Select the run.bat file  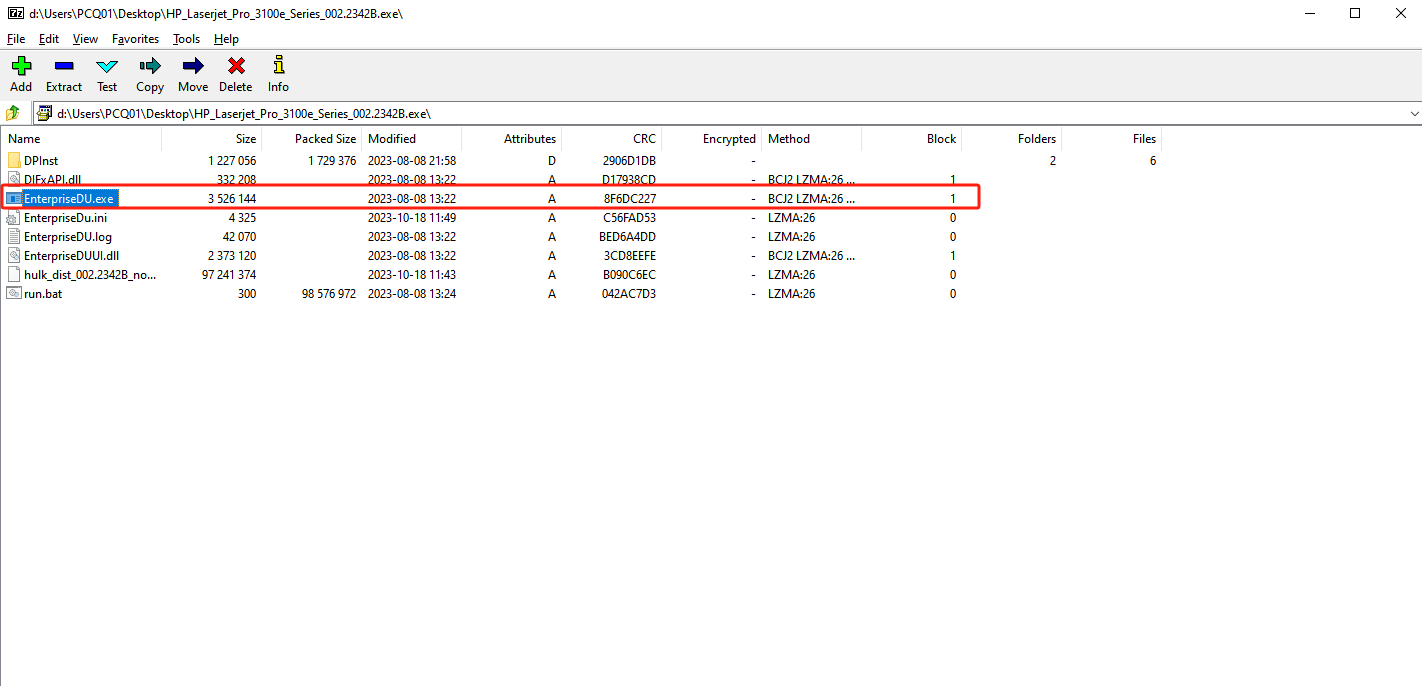click(44, 294)
